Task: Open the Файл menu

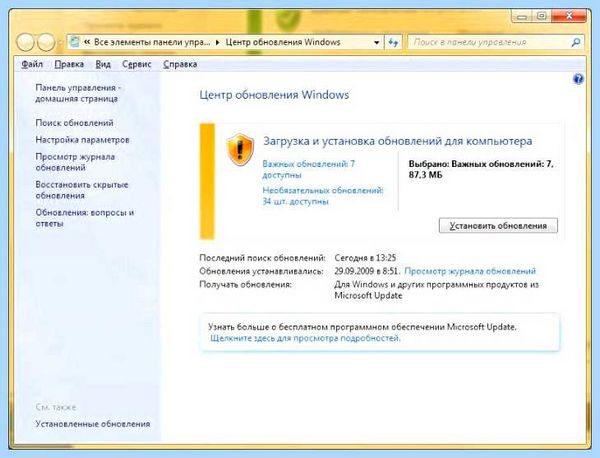Action: (32, 64)
